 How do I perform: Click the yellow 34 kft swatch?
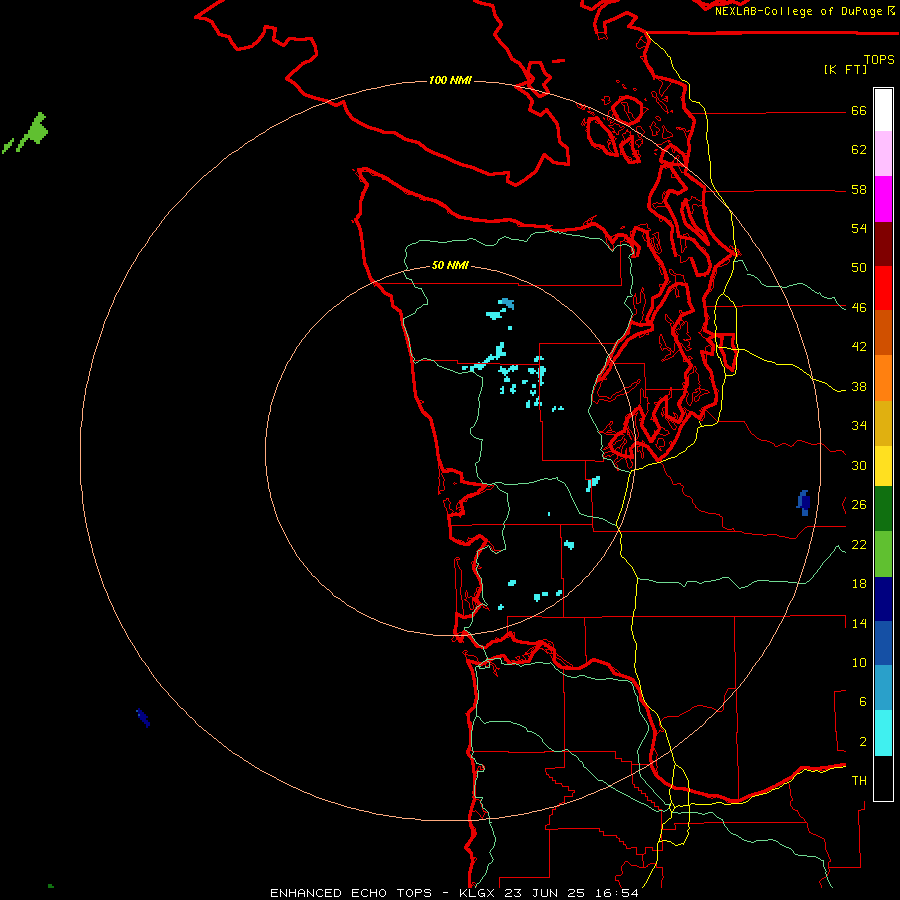pyautogui.click(x=883, y=466)
